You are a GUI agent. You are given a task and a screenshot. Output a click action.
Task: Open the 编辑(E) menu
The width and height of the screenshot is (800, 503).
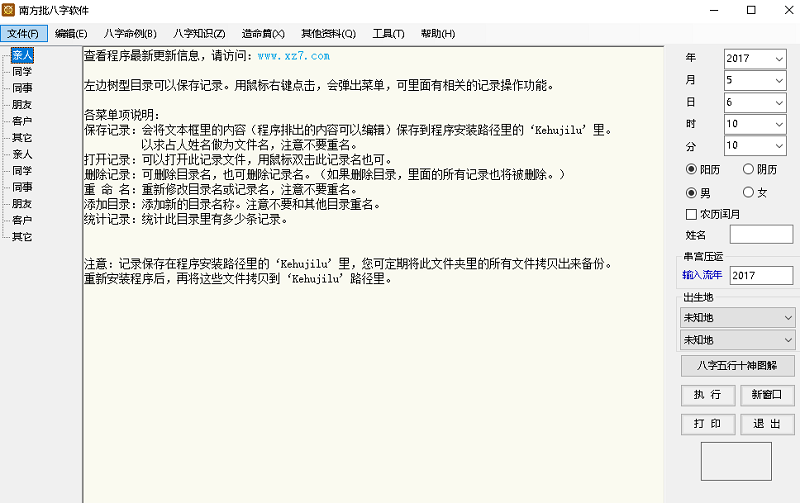(71, 34)
